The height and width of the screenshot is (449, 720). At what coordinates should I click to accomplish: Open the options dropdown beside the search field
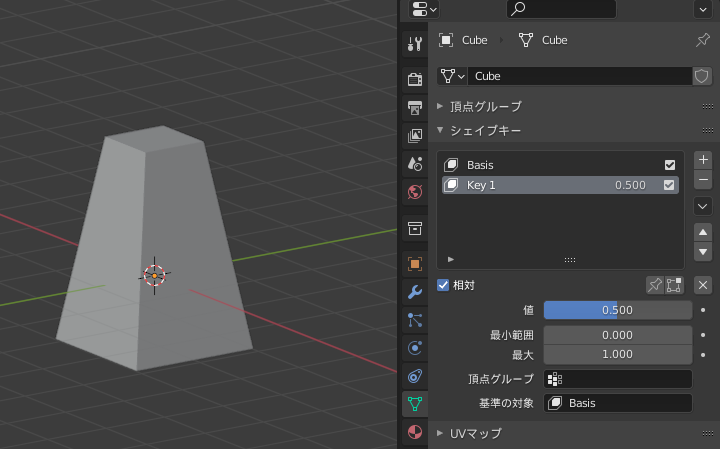(703, 9)
